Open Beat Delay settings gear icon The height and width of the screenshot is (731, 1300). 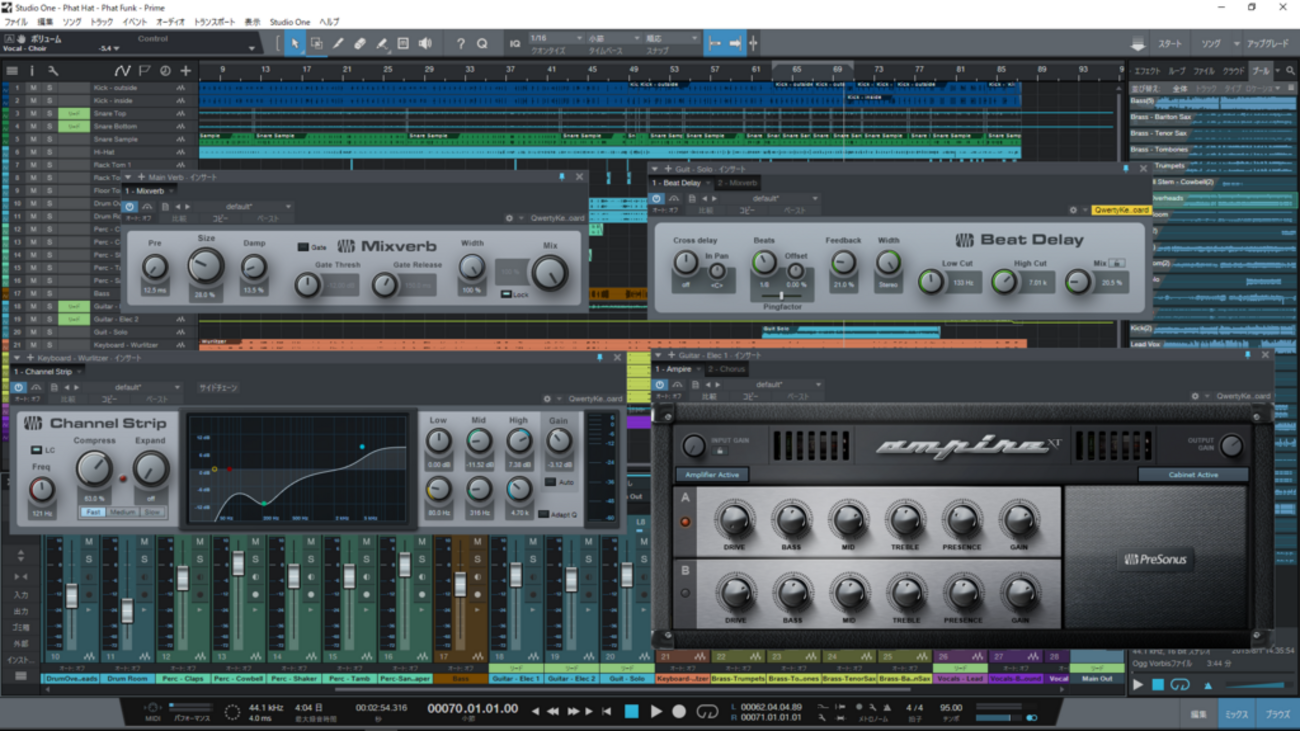1073,210
